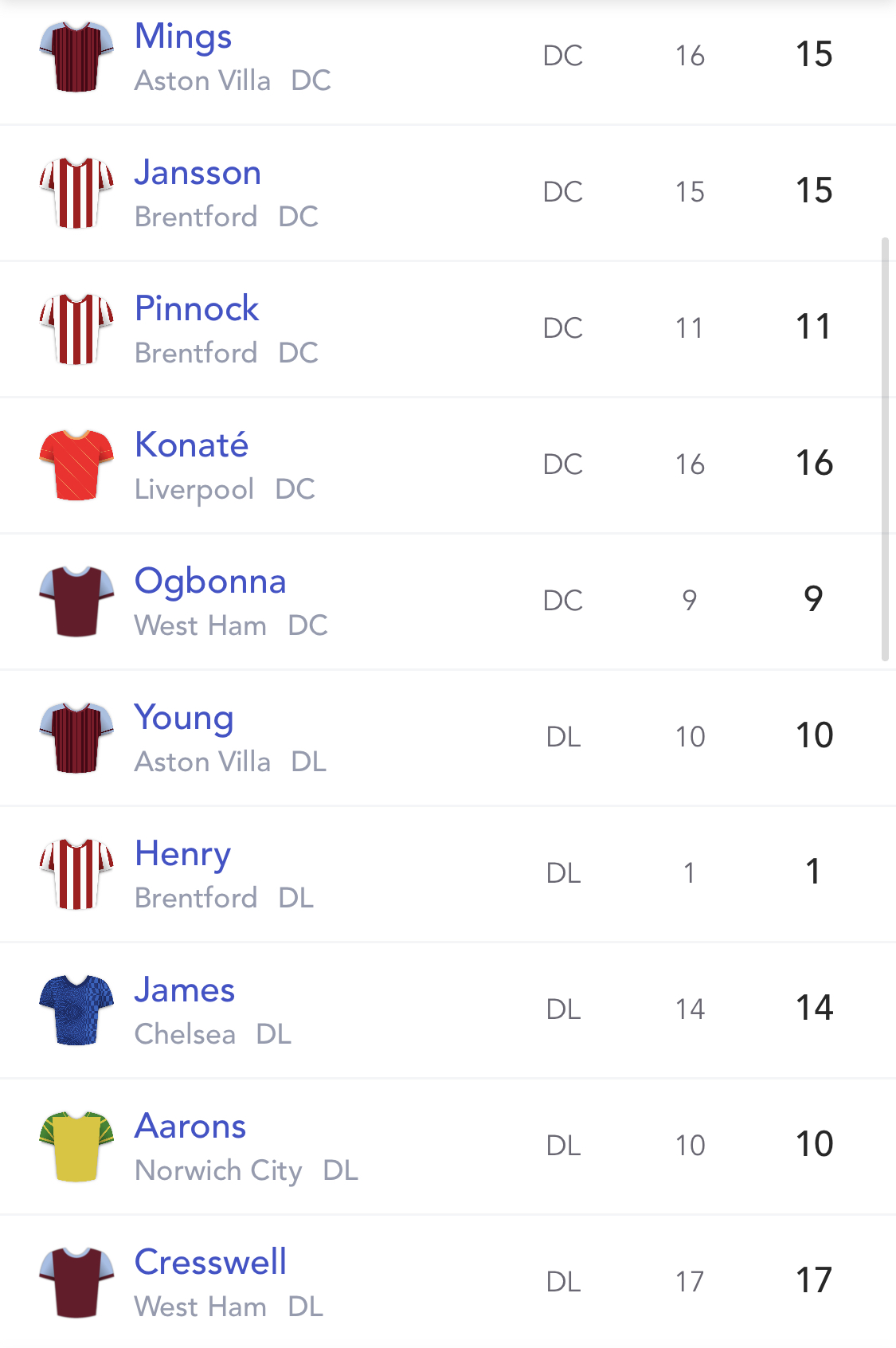This screenshot has height=1348, width=896.
Task: Tap Ogbonna's West Ham shirt icon
Action: tap(76, 602)
